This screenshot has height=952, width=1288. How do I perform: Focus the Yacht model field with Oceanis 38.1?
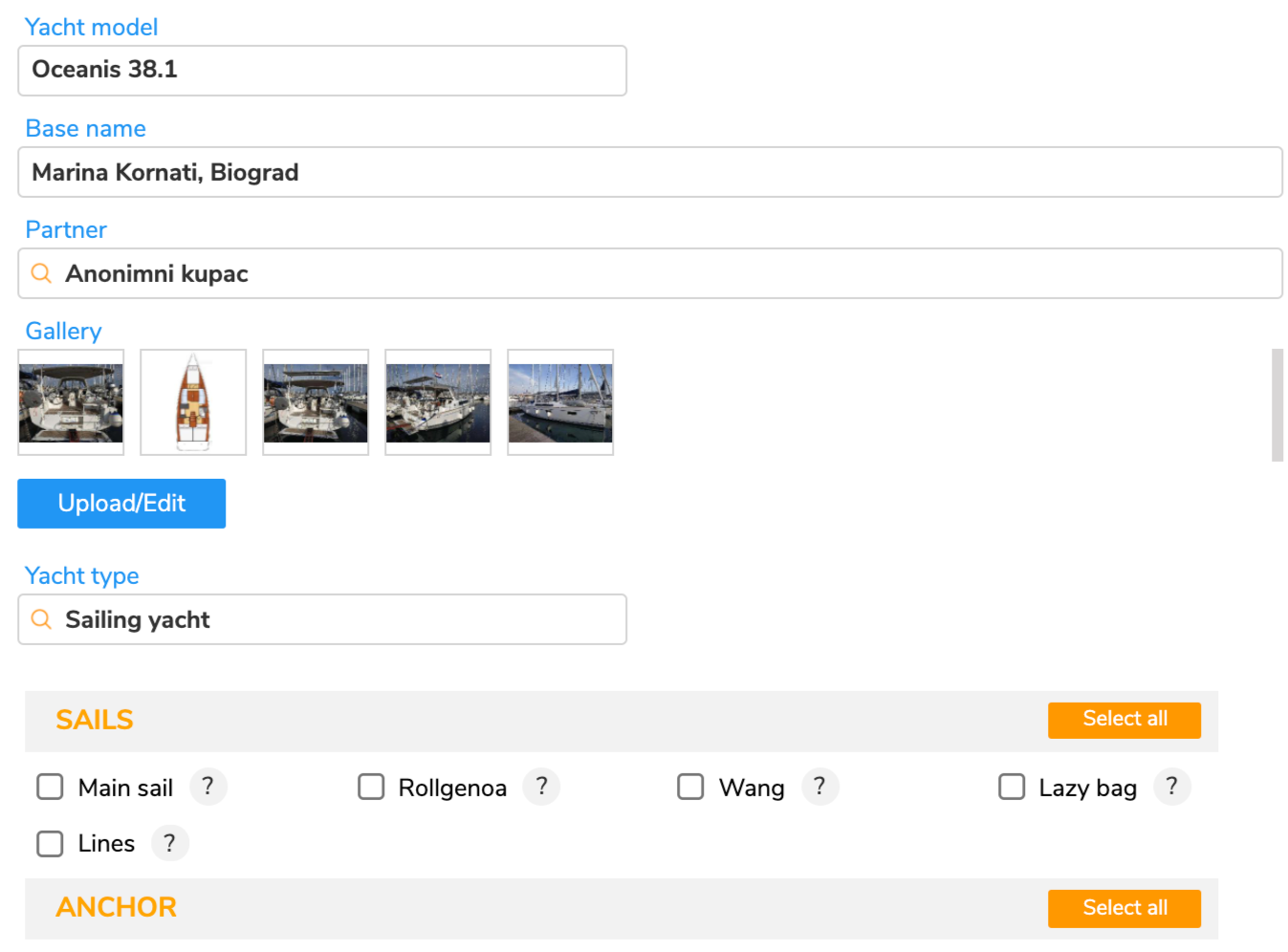[x=322, y=71]
